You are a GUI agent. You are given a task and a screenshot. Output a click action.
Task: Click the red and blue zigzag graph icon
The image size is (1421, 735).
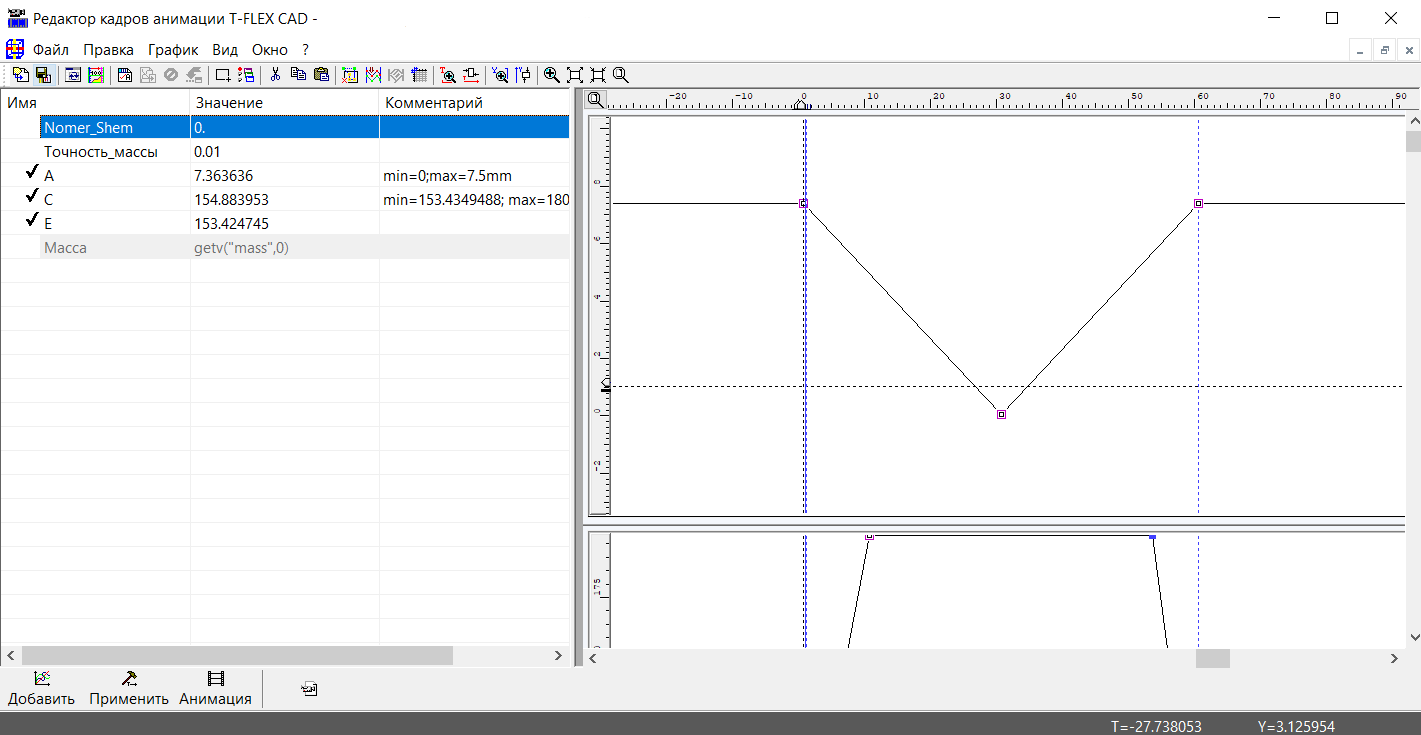point(373,75)
